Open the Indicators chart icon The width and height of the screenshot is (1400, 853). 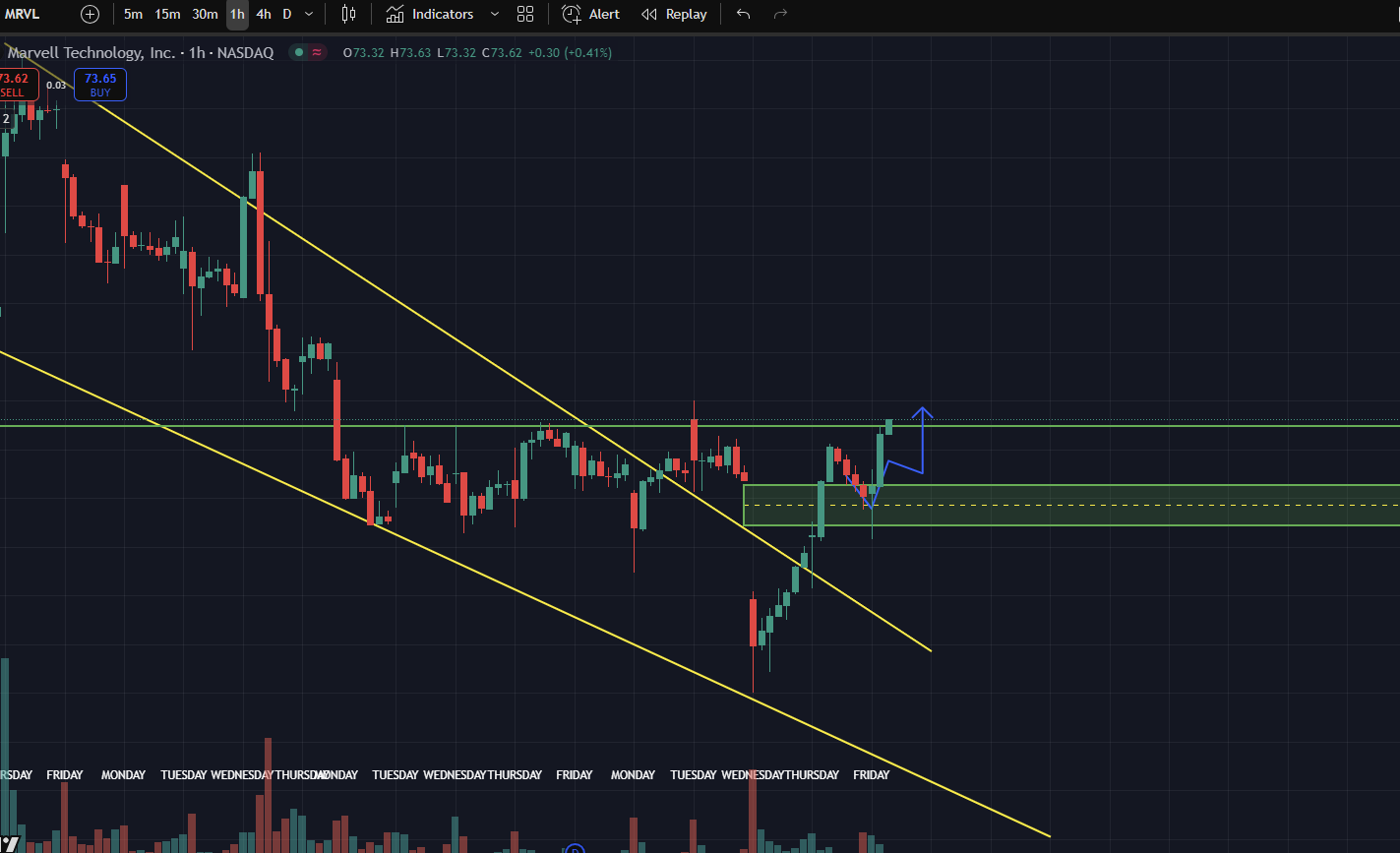pos(395,14)
